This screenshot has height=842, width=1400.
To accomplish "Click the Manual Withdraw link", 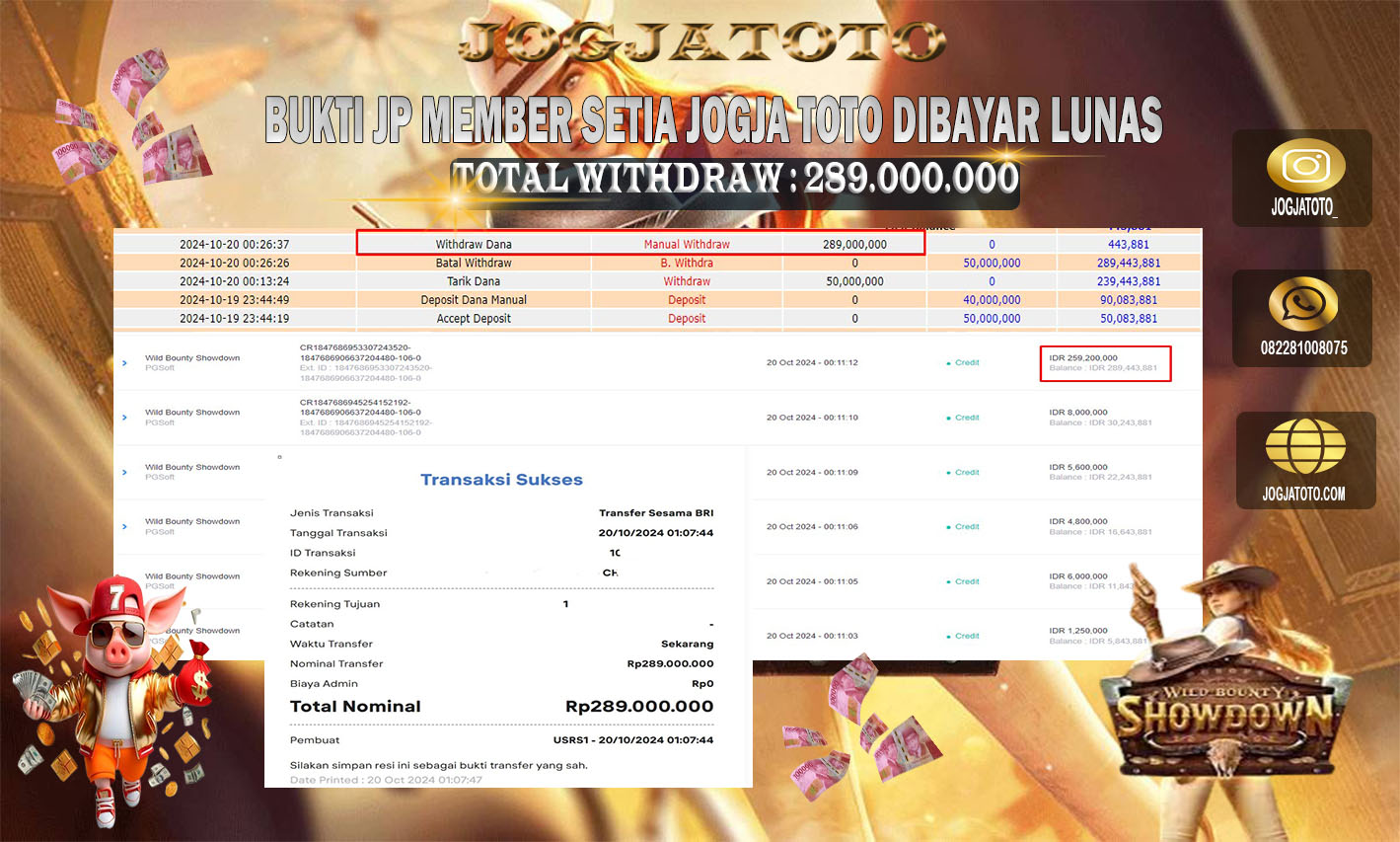I will pyautogui.click(x=687, y=244).
